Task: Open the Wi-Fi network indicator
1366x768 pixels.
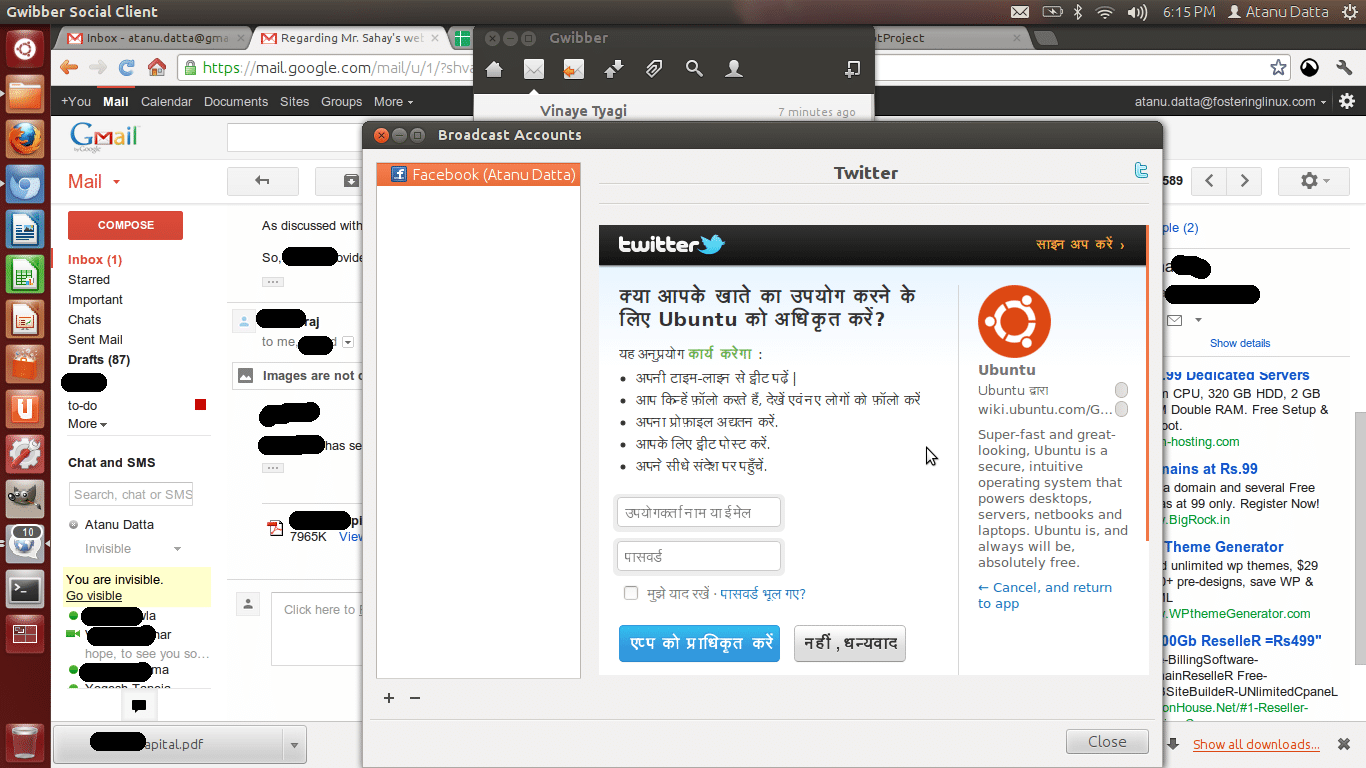Action: click(1105, 12)
